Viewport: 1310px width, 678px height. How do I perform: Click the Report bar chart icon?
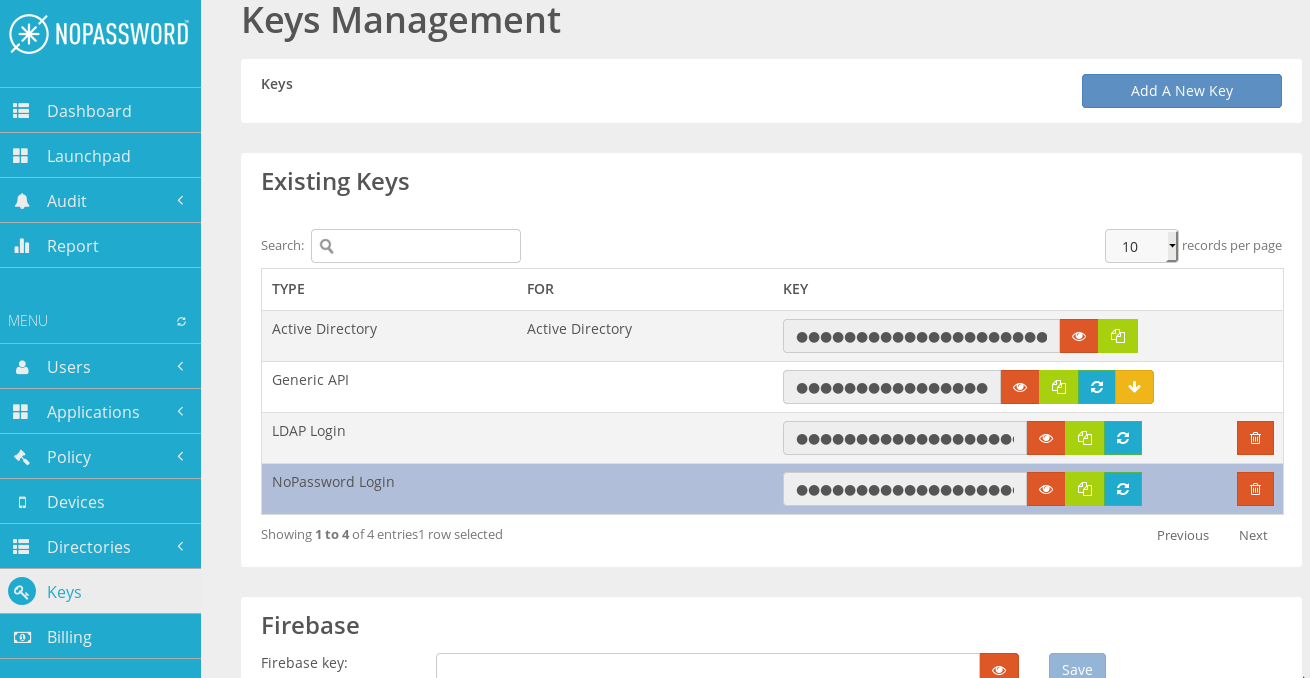(x=22, y=246)
